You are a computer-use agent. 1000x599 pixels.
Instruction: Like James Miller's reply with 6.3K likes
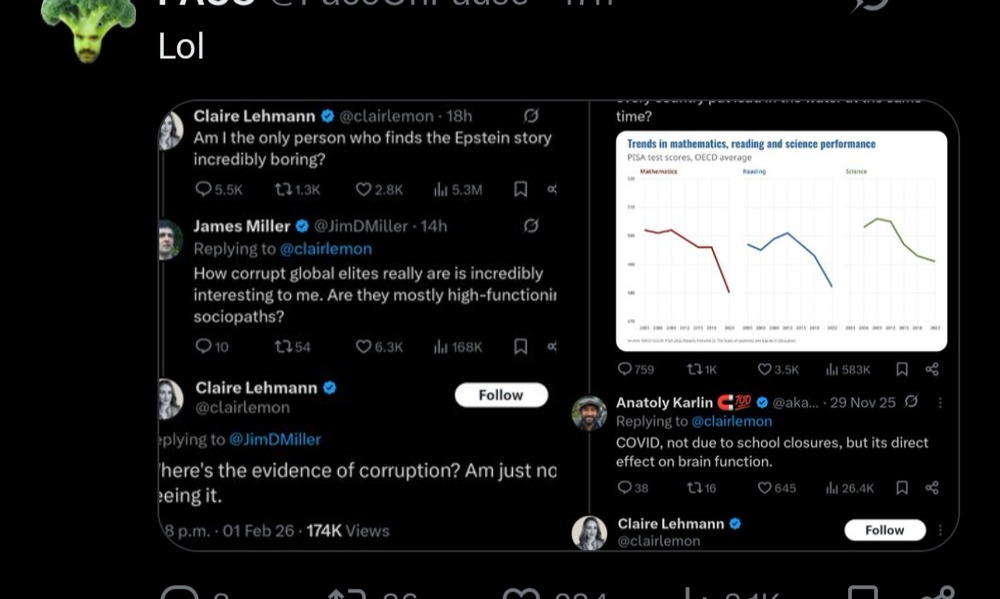click(x=364, y=346)
